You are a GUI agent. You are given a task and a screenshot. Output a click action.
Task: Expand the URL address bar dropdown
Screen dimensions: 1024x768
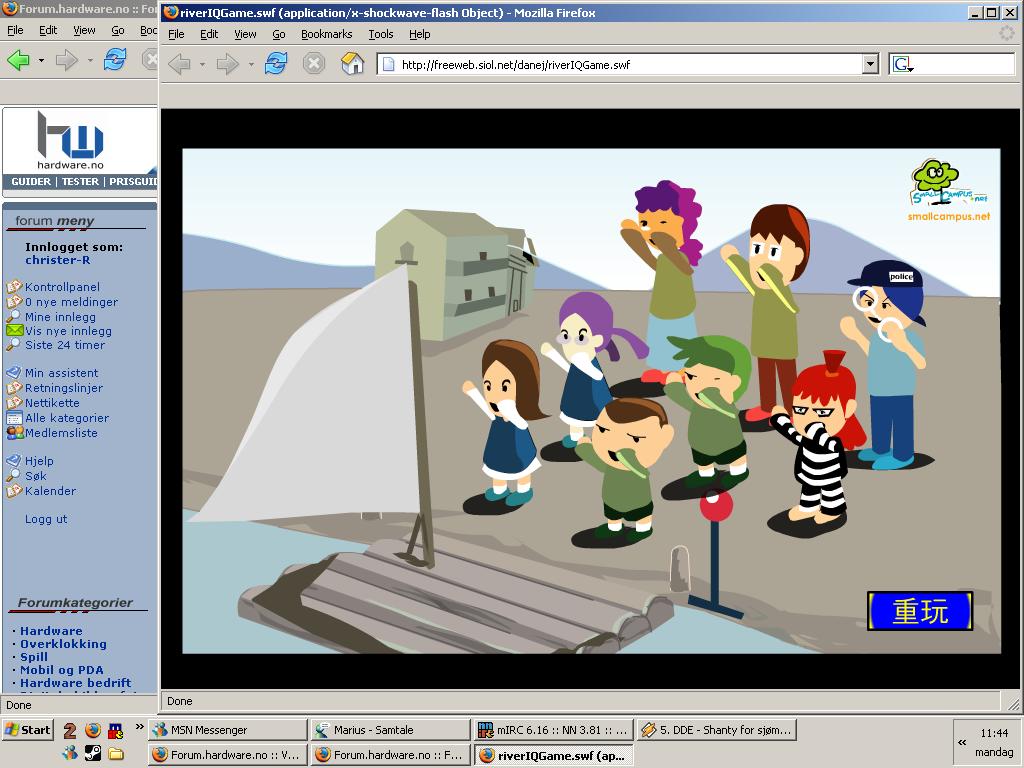(870, 64)
